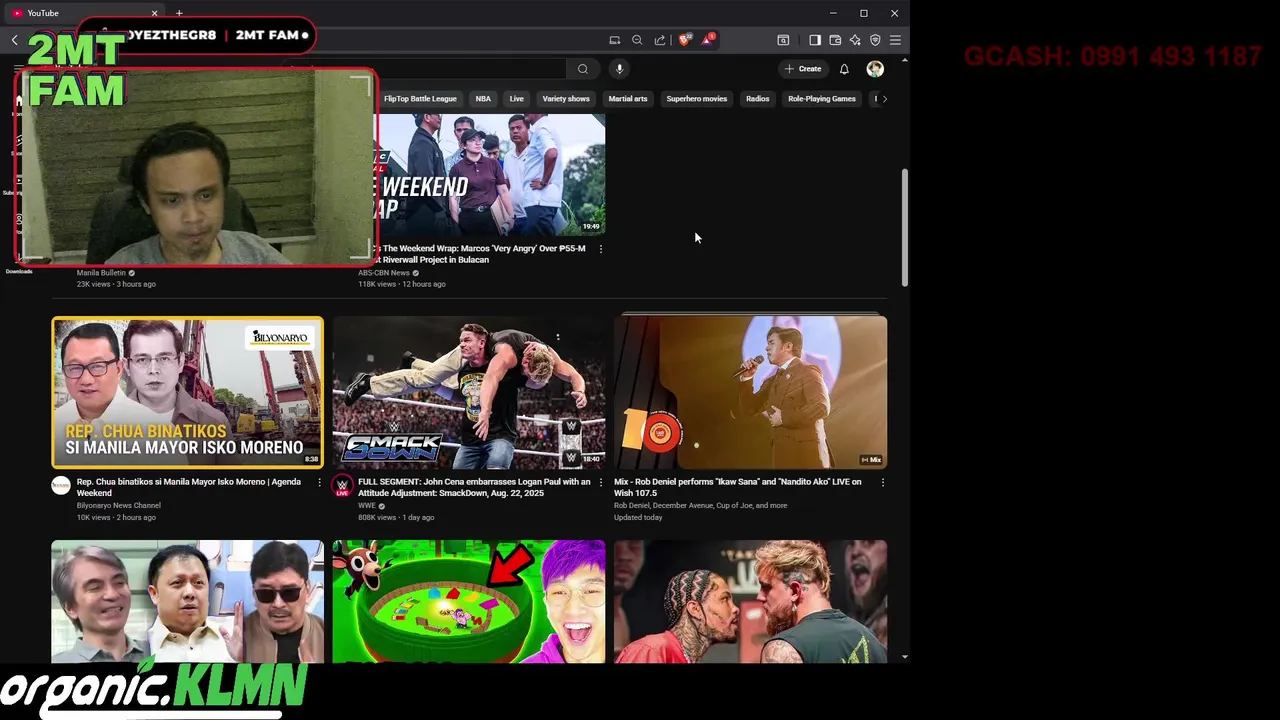Open Brave Rewards triangle icon
The height and width of the screenshot is (720, 1280).
click(x=708, y=40)
